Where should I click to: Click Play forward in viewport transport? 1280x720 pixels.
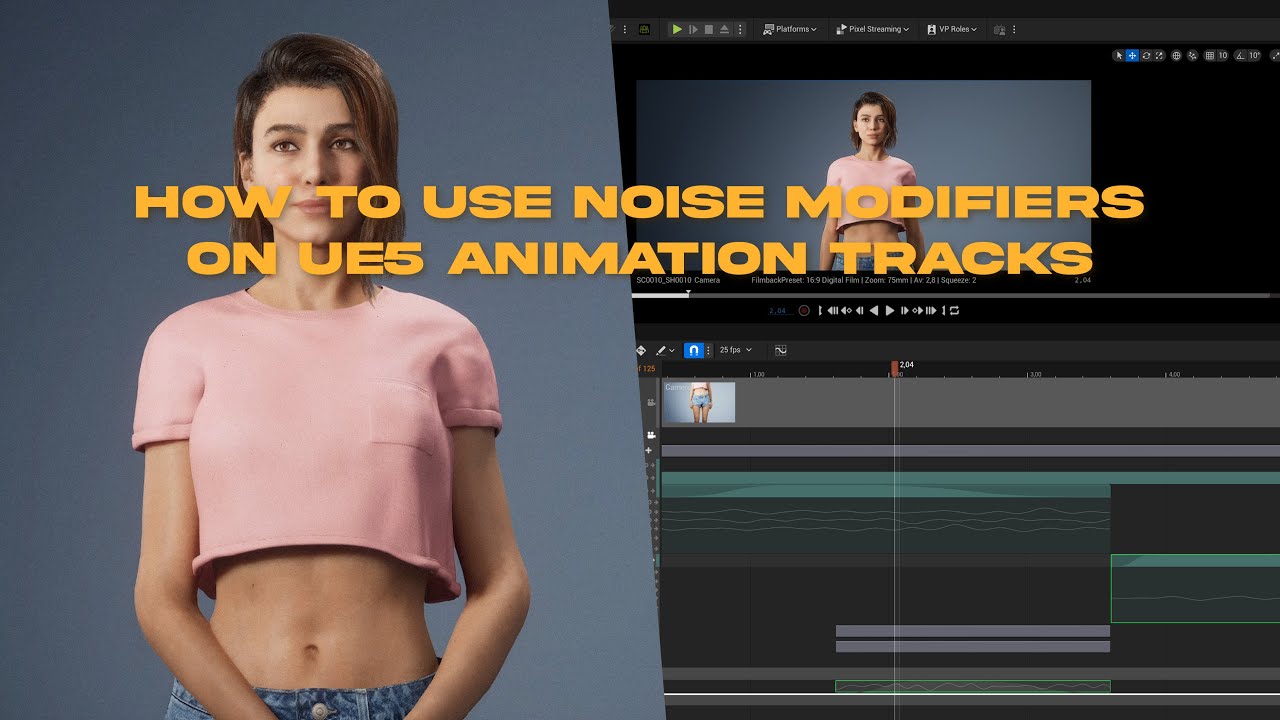point(890,311)
